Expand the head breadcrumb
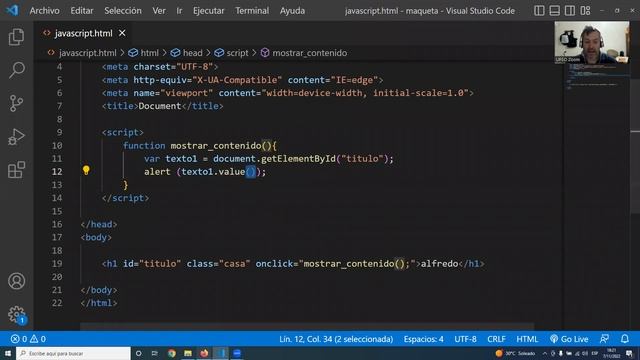640x360 pixels. pyautogui.click(x=187, y=53)
